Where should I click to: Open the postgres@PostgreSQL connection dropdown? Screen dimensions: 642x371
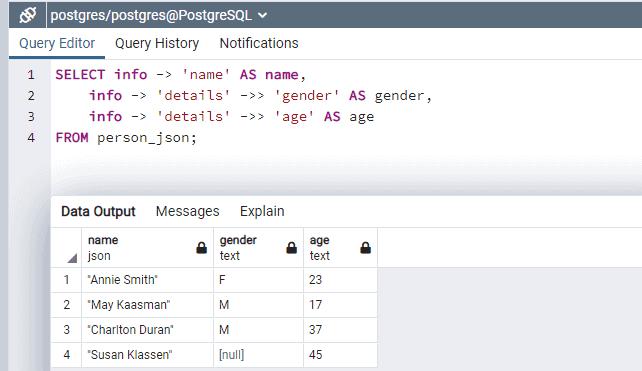pos(159,15)
